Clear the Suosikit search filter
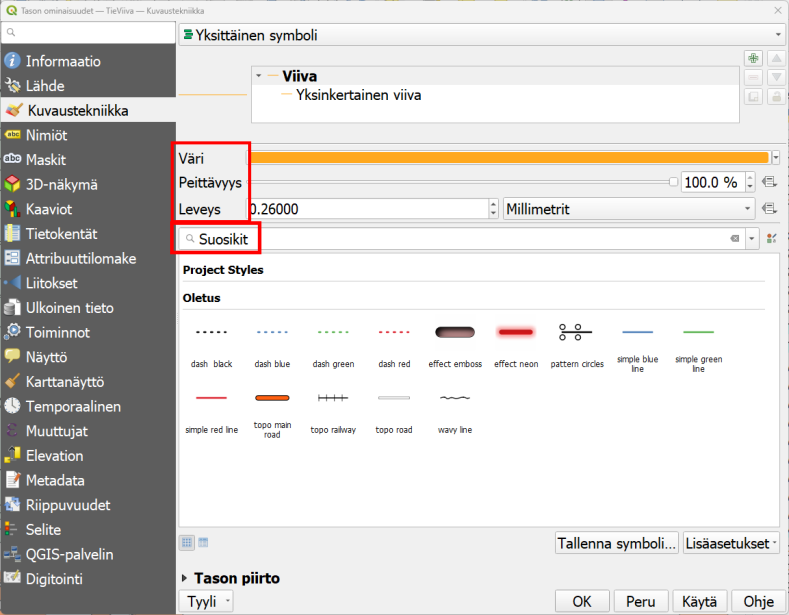The height and width of the screenshot is (615, 789). (734, 239)
